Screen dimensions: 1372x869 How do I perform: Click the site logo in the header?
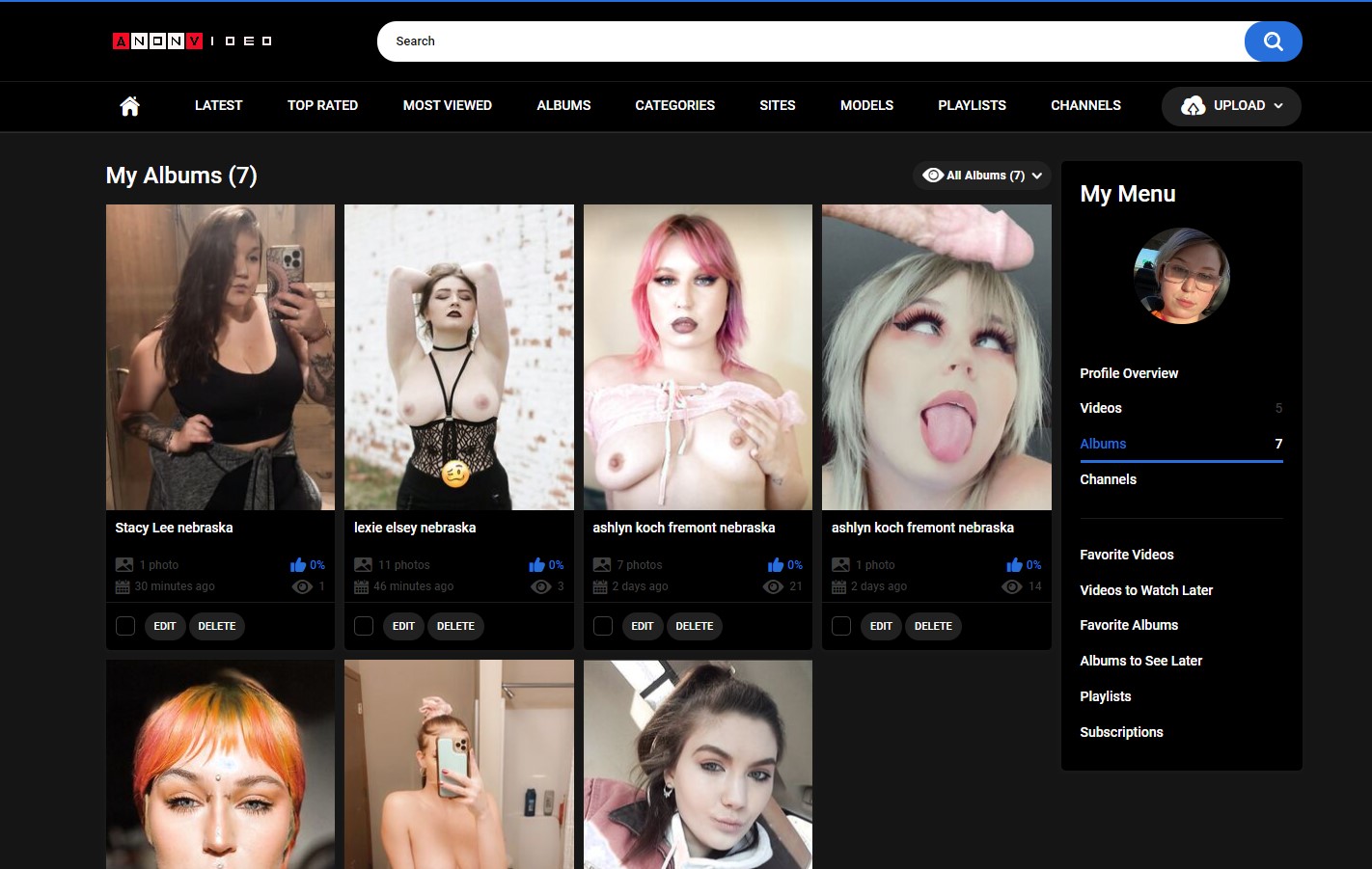click(192, 41)
